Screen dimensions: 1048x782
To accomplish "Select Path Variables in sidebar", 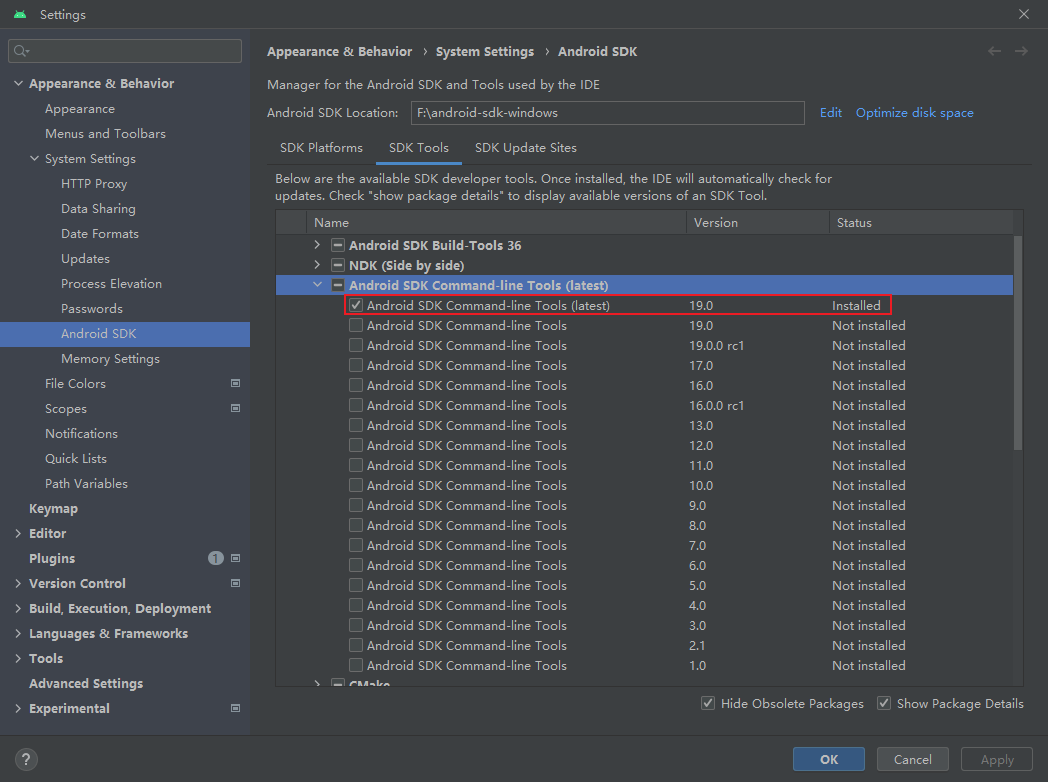I will tap(86, 484).
